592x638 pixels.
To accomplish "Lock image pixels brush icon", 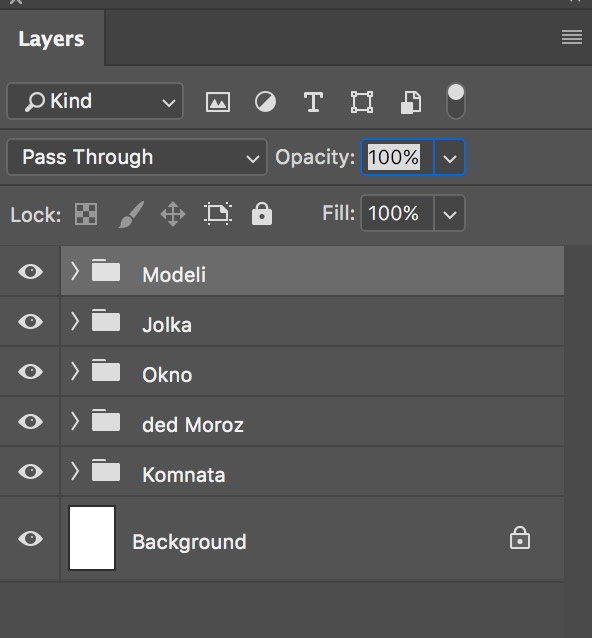I will click(131, 214).
